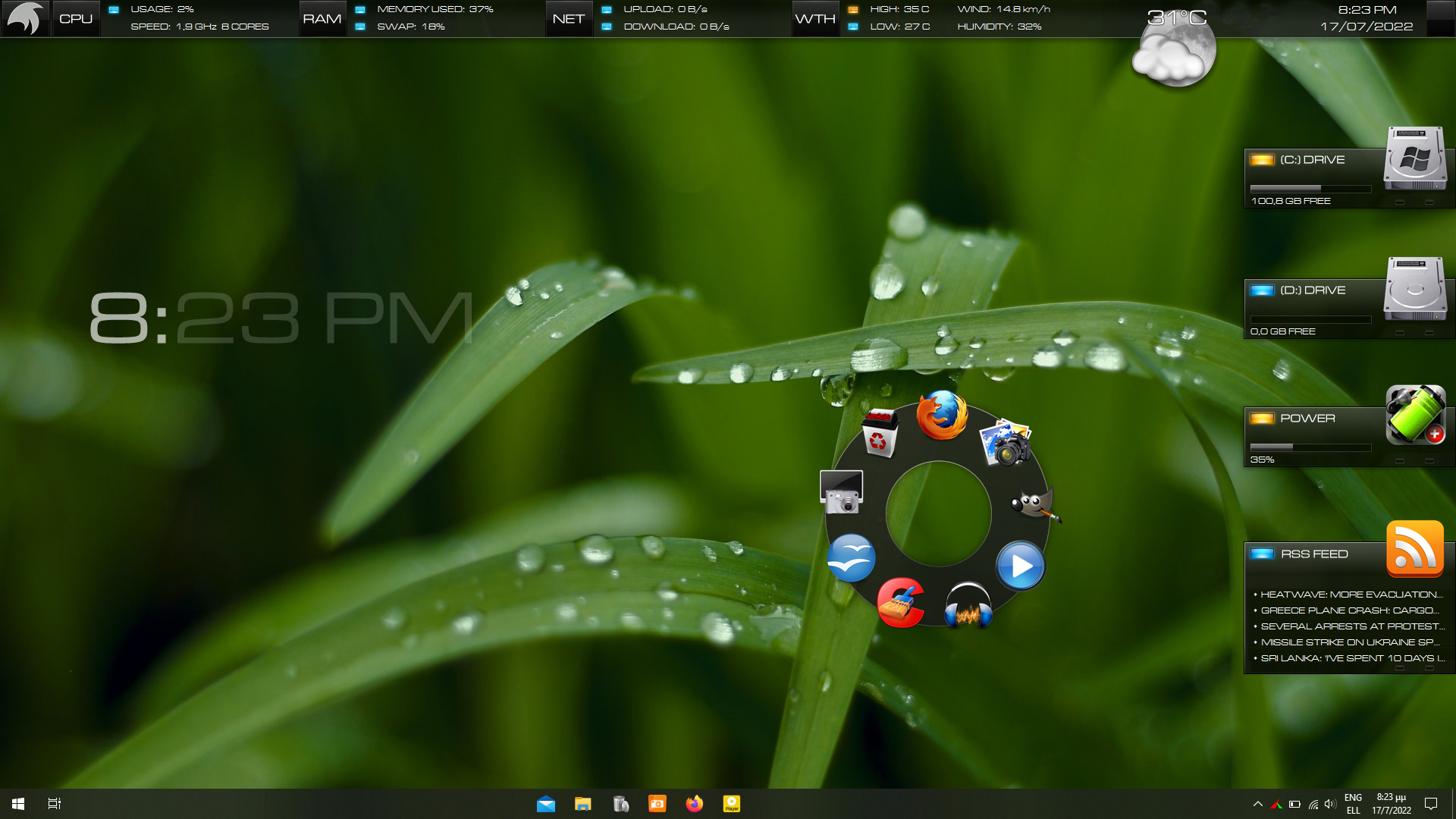The height and width of the screenshot is (819, 1456).
Task: Expand hidden icons in the system tray
Action: pyautogui.click(x=1258, y=803)
